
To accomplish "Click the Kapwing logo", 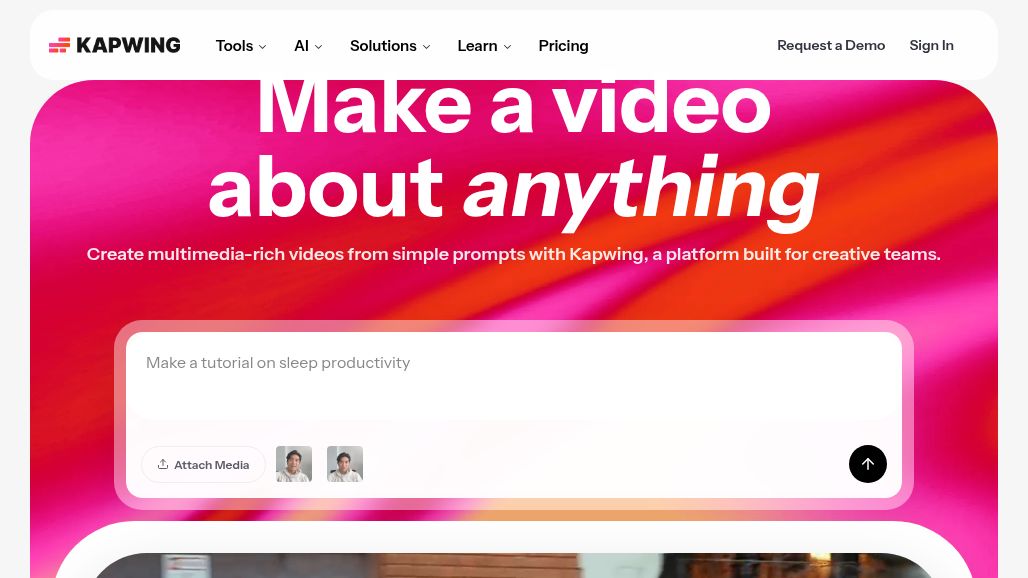I will click(x=115, y=45).
